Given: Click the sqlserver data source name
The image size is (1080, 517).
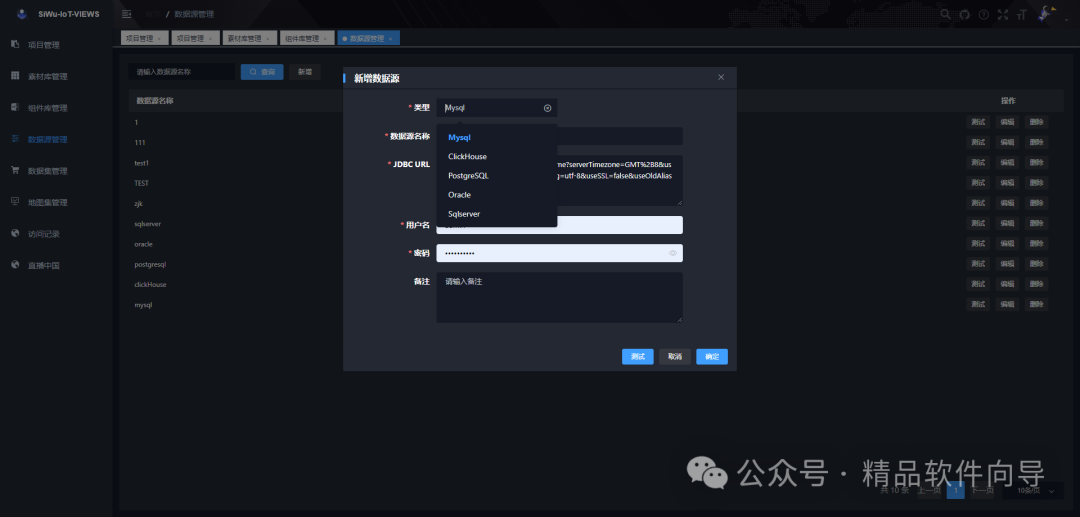Looking at the screenshot, I should click(x=148, y=224).
